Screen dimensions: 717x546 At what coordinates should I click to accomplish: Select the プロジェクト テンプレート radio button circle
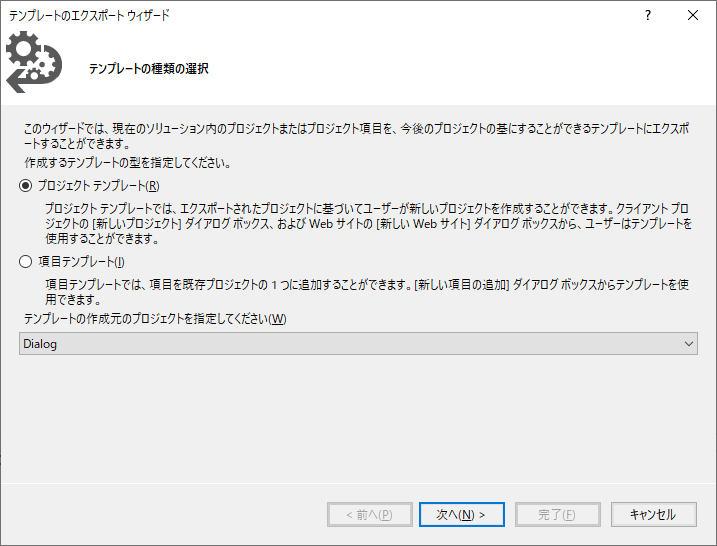(x=26, y=186)
